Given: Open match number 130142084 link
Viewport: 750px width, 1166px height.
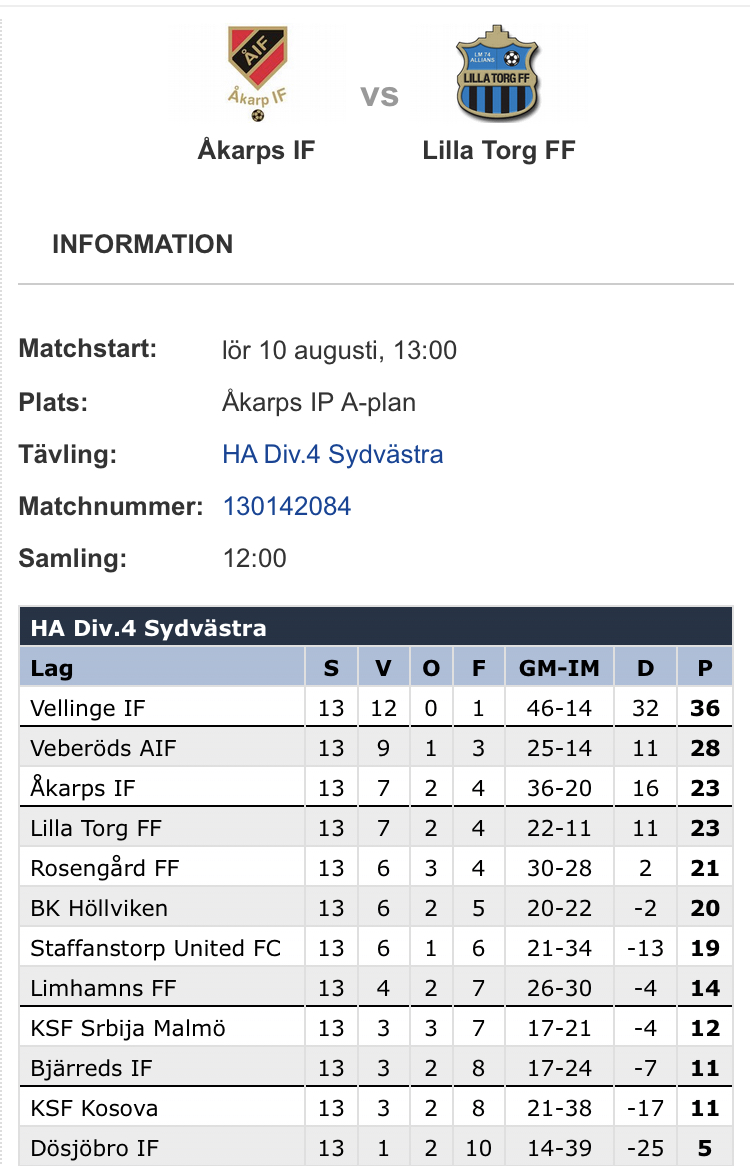Looking at the screenshot, I should (287, 506).
